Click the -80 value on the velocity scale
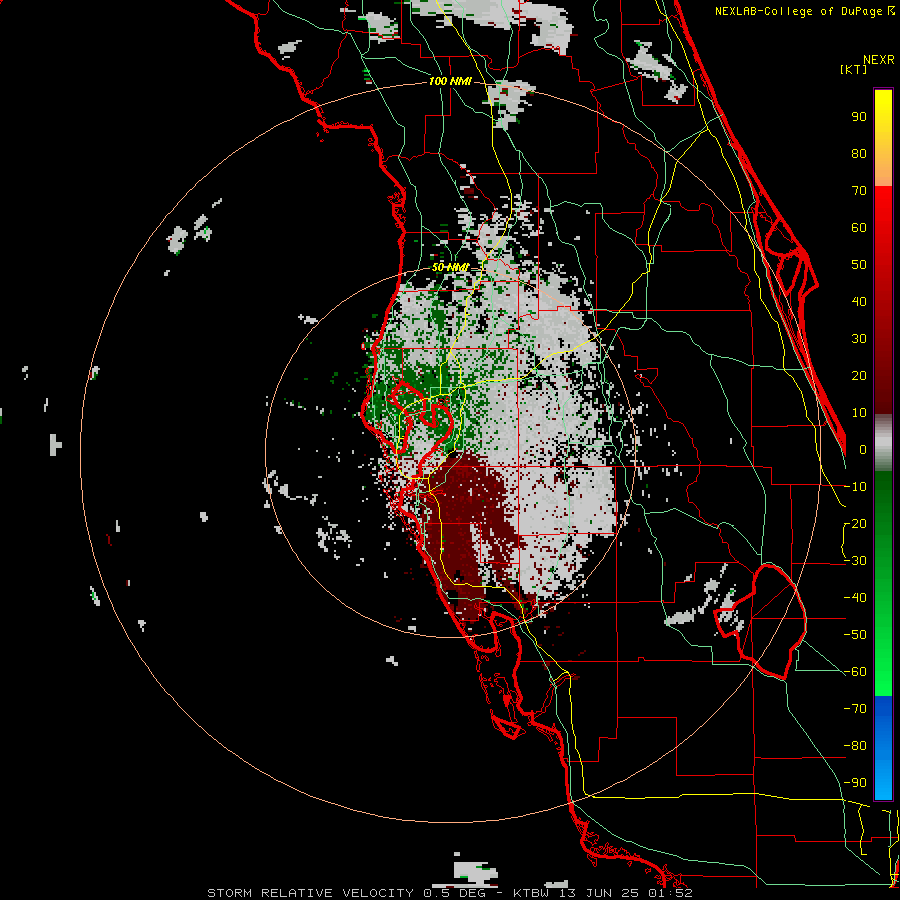This screenshot has width=900, height=900. click(855, 746)
